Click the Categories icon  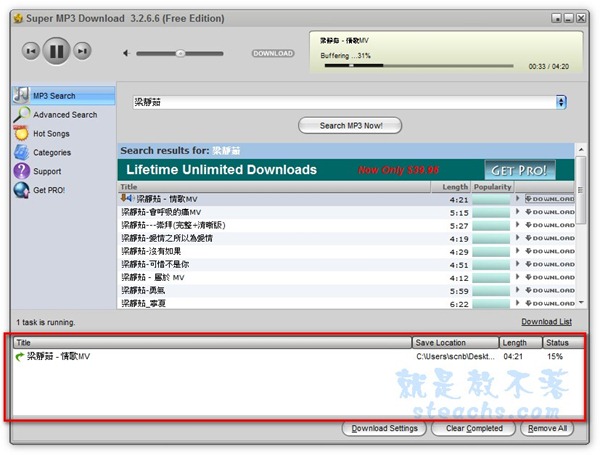(x=22, y=153)
